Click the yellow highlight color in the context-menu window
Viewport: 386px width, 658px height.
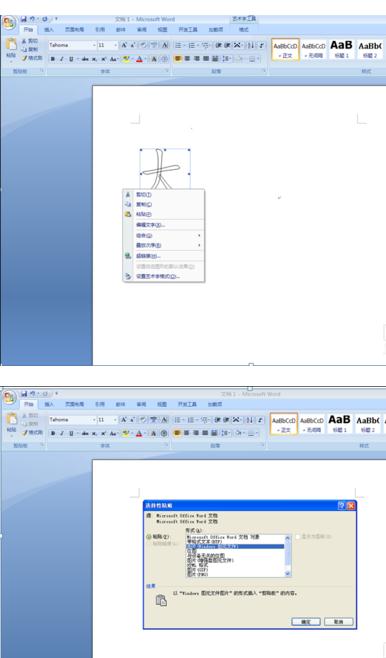click(125, 59)
